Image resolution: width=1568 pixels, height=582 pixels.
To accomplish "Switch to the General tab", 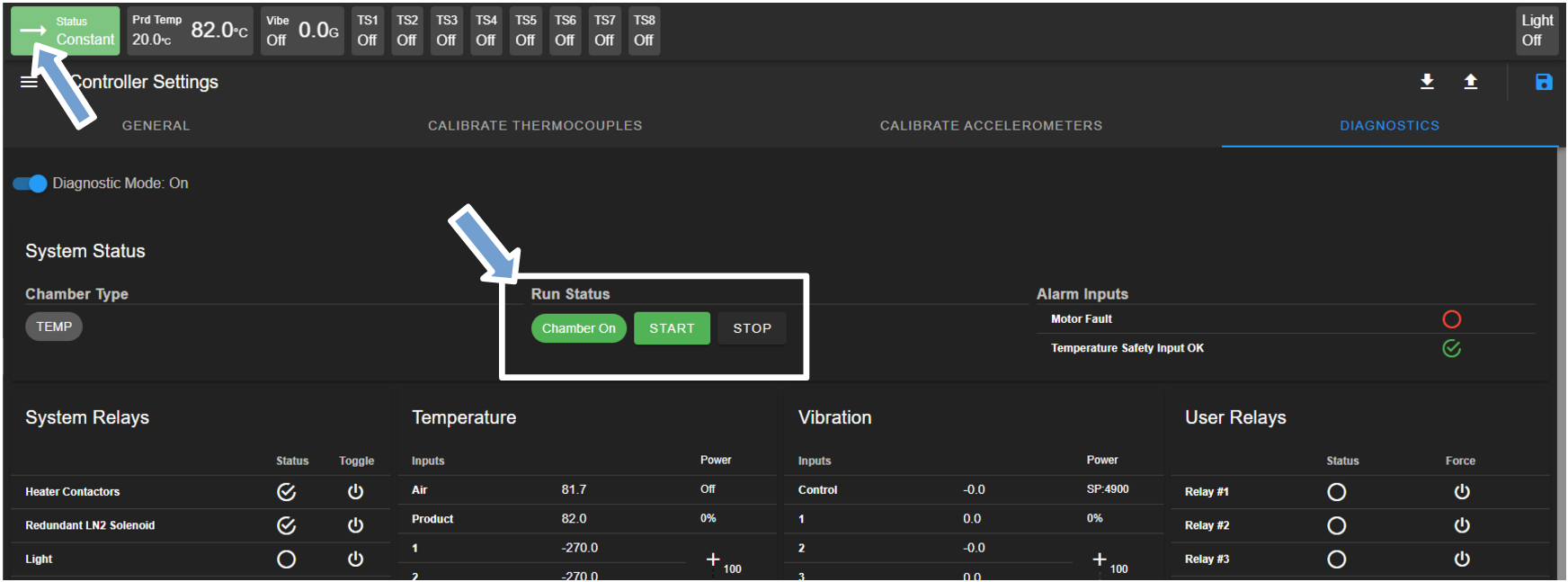I will (156, 126).
